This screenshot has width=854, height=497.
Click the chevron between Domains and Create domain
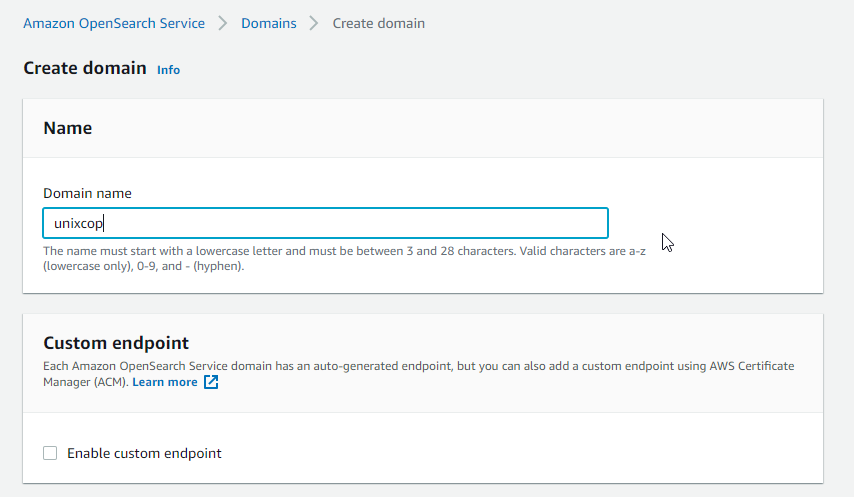pos(314,23)
